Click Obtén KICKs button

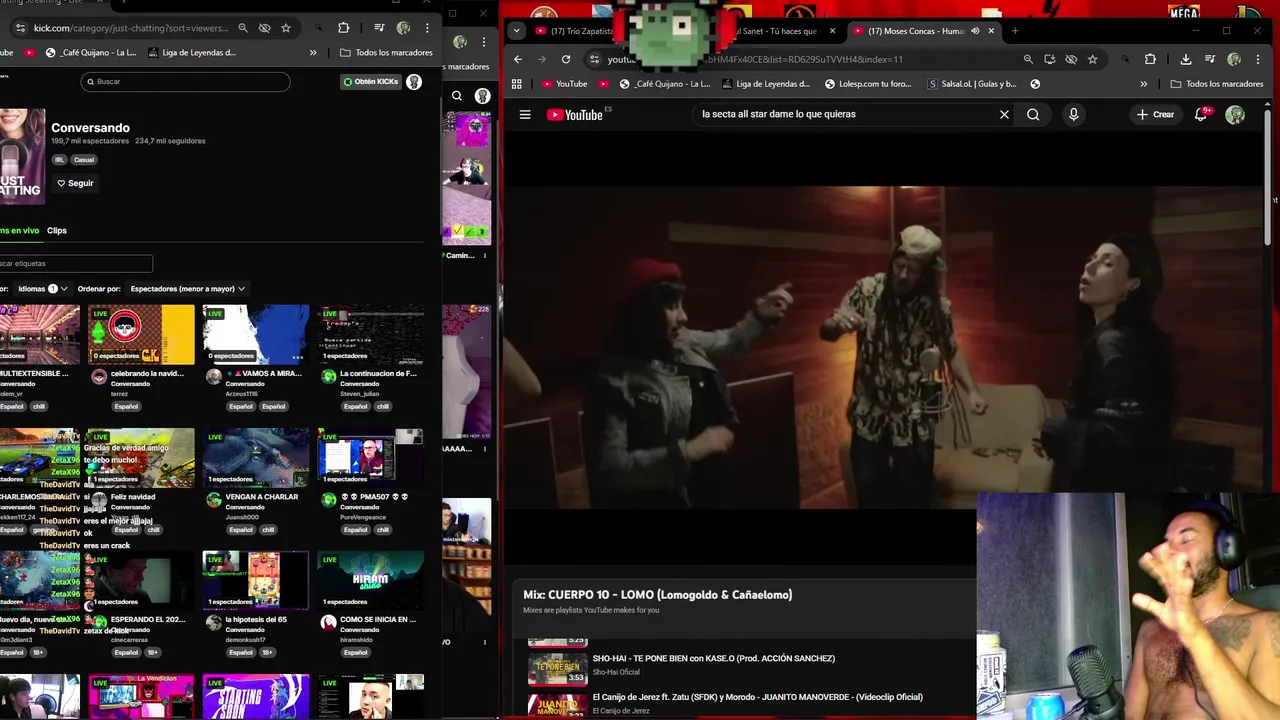370,82
